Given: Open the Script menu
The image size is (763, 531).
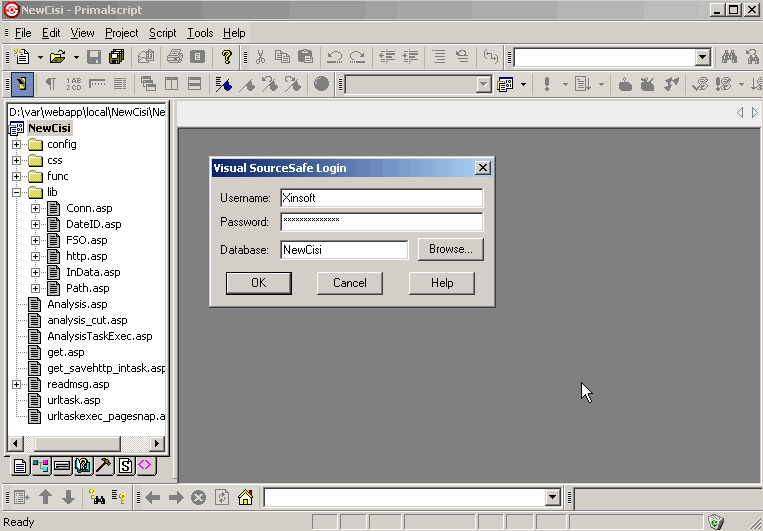Looking at the screenshot, I should click(163, 33).
